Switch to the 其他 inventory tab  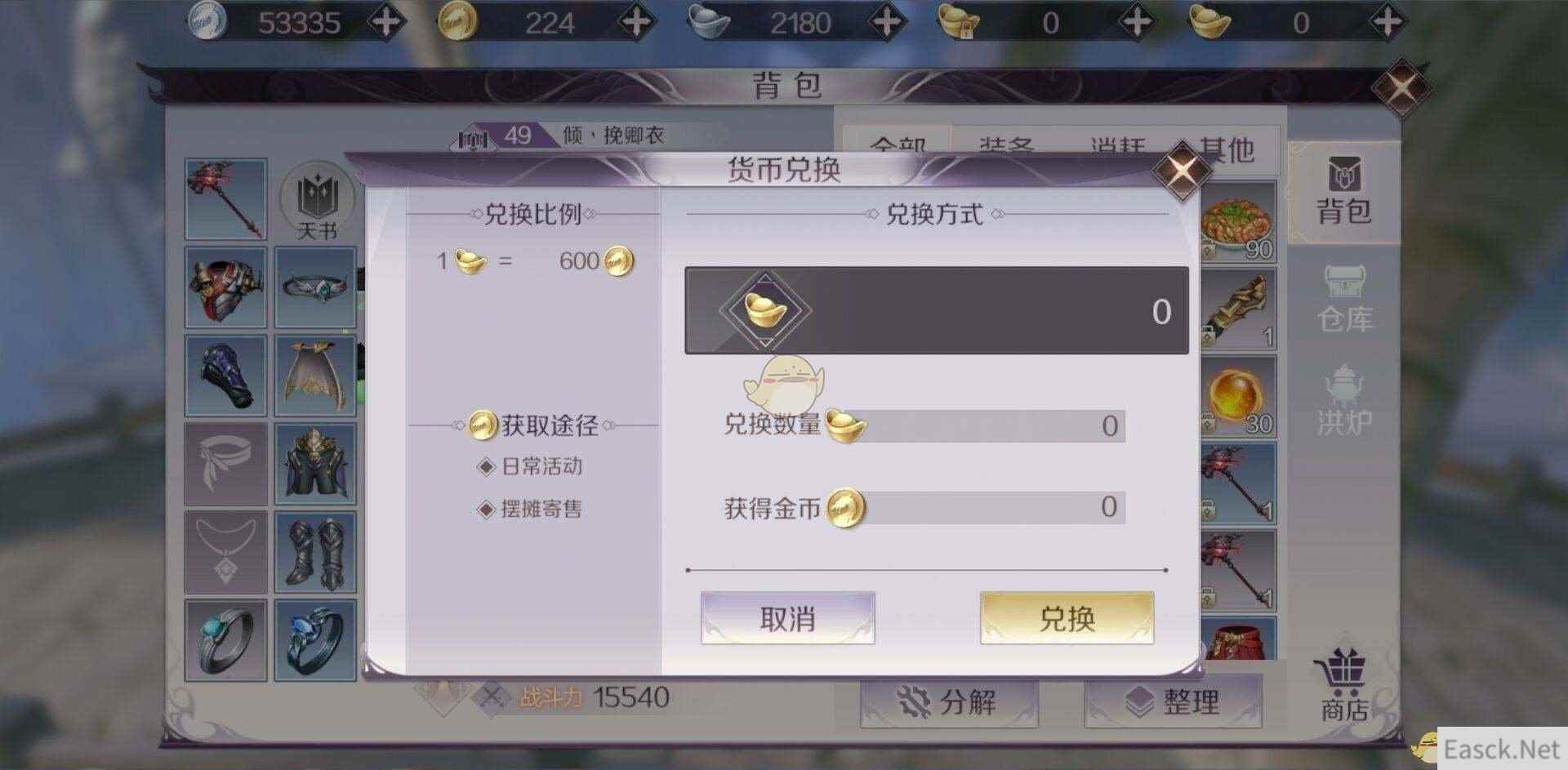pos(1226,149)
